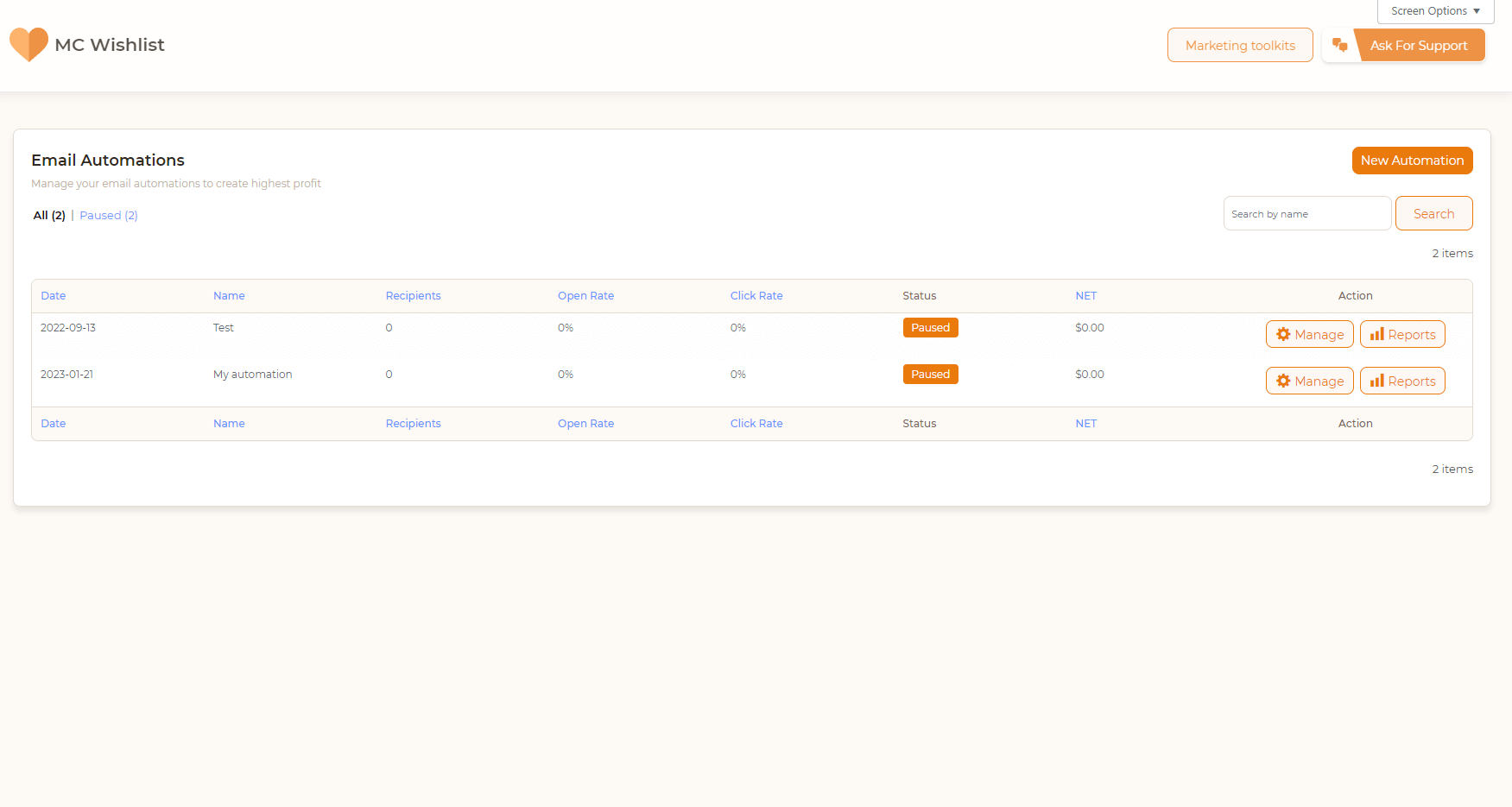1512x807 pixels.
Task: Sort by NET column header
Action: click(x=1085, y=296)
